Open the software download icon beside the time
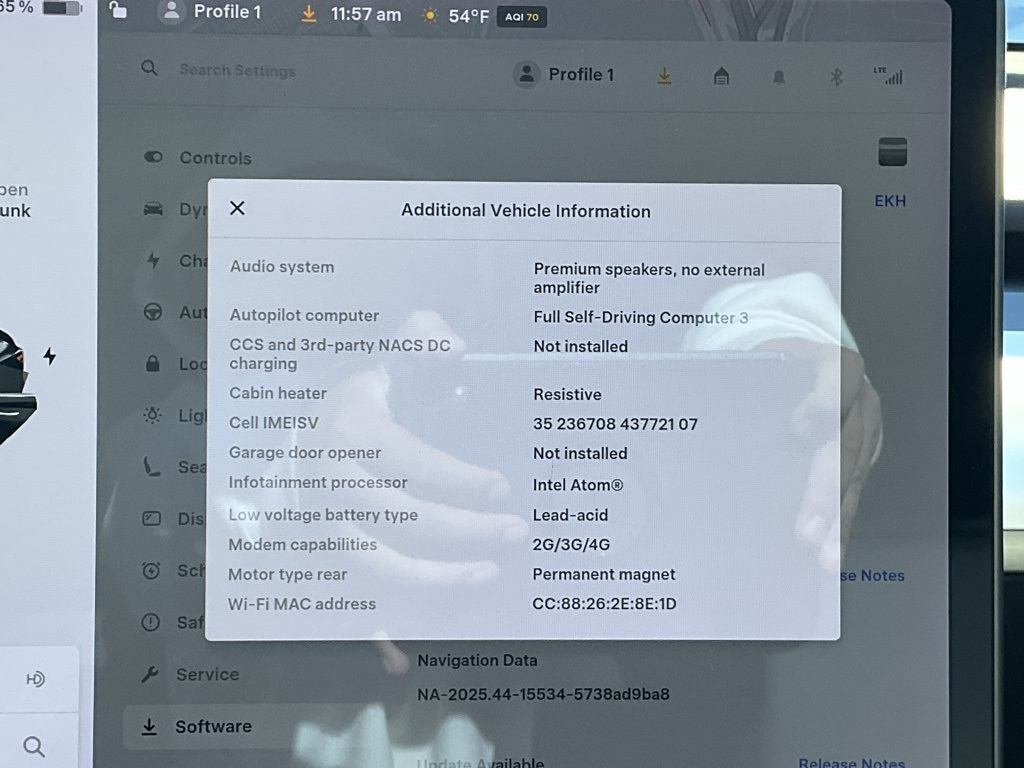 point(309,14)
